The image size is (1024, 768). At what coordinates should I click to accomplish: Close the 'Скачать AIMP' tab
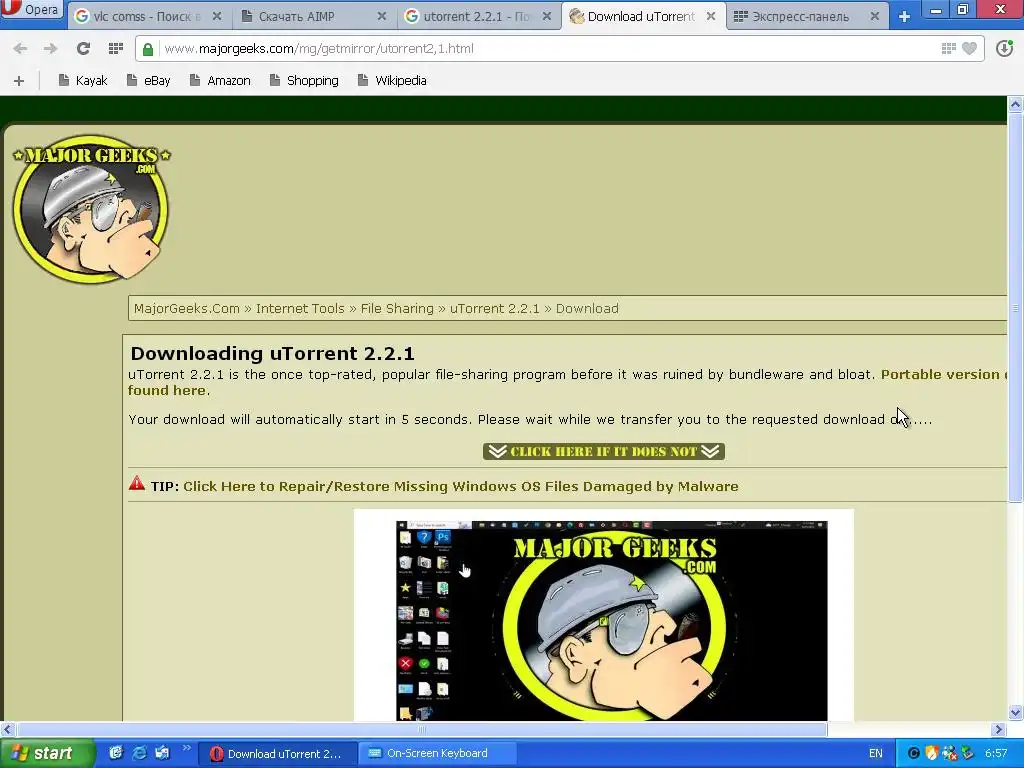(x=382, y=16)
